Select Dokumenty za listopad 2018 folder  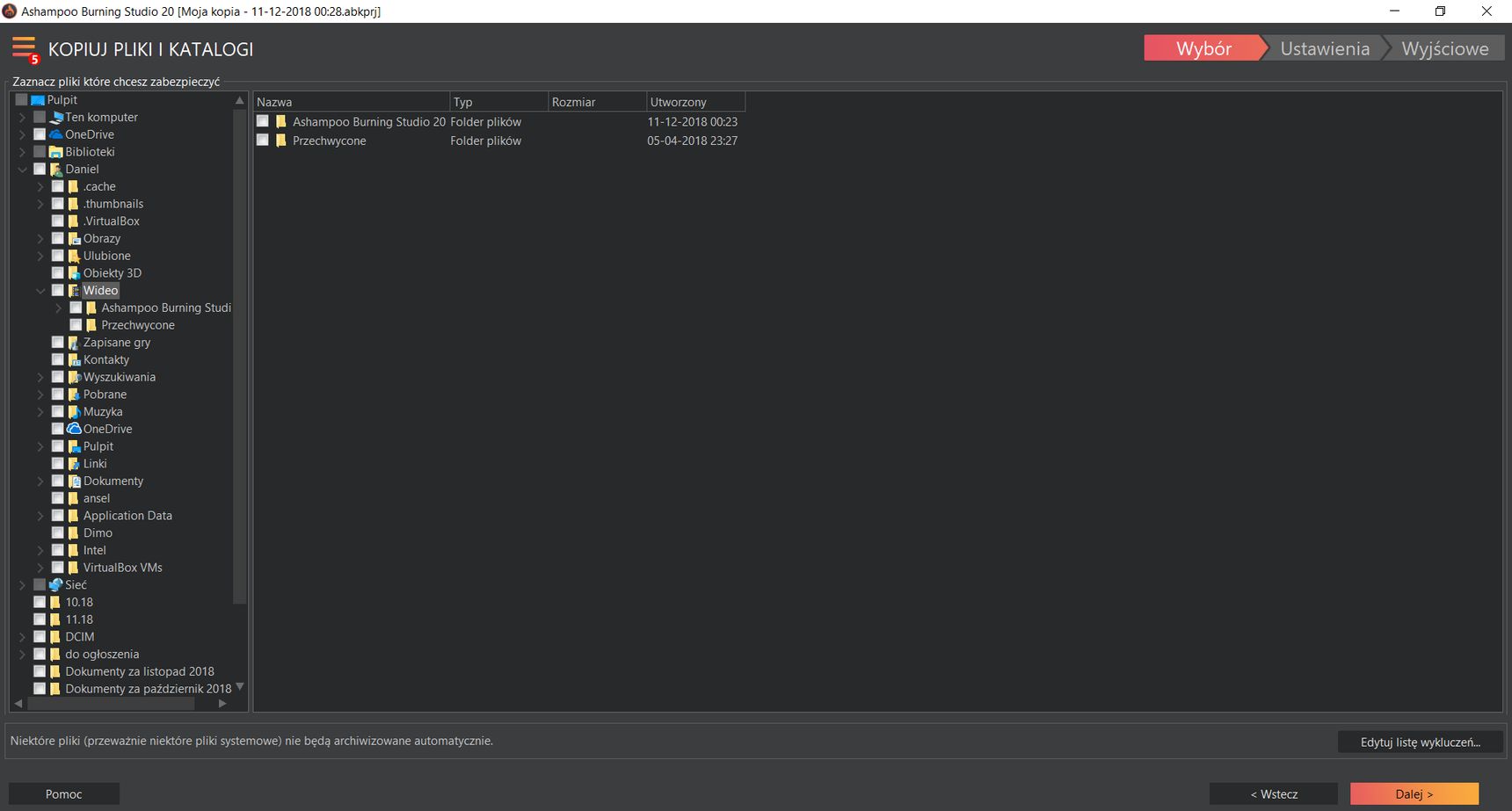(140, 671)
